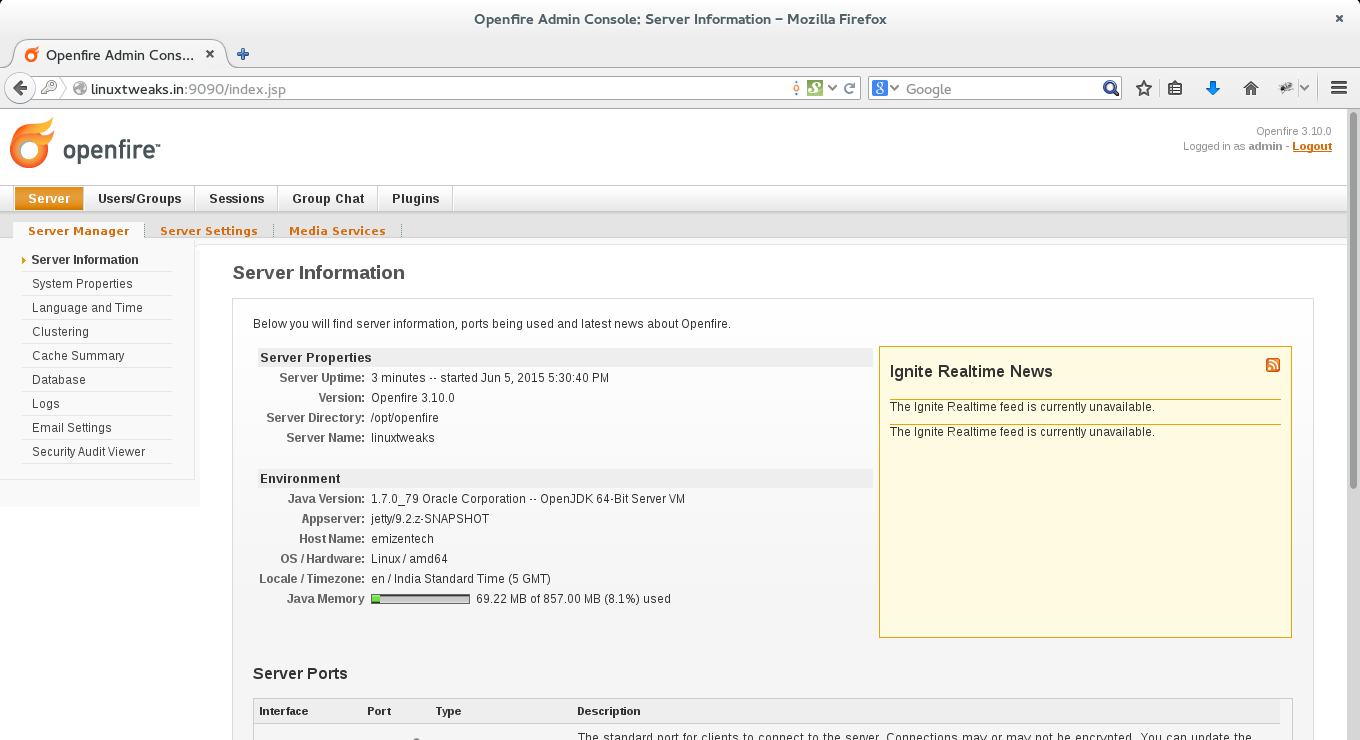Open Language and Time settings
Screen dimensions: 1360x740
(x=87, y=308)
